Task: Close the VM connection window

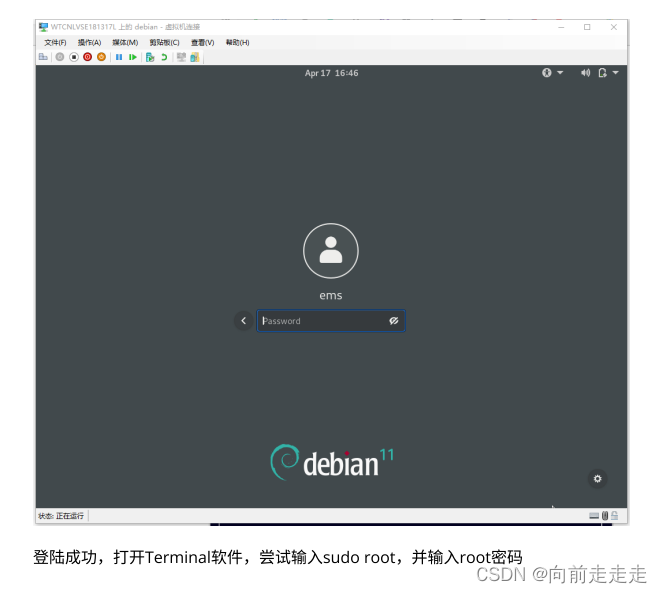Action: (x=613, y=27)
